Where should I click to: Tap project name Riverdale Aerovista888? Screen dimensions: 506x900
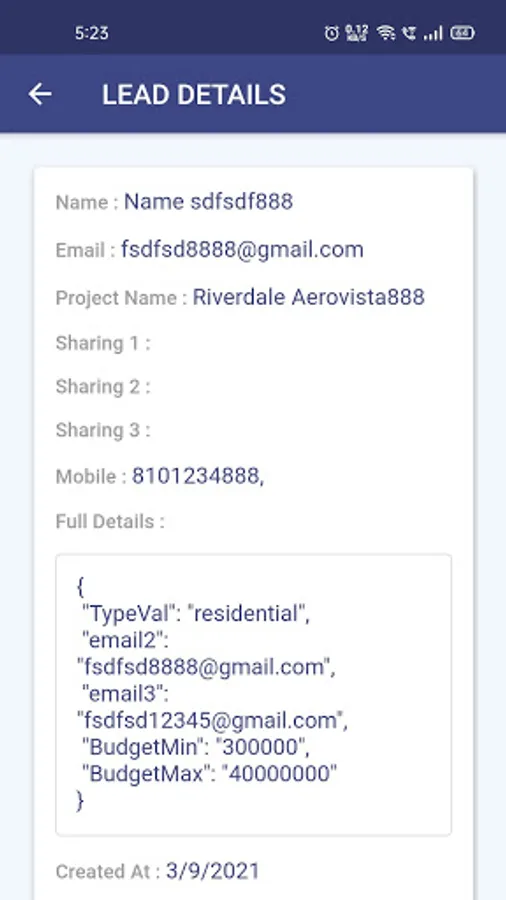coord(309,297)
